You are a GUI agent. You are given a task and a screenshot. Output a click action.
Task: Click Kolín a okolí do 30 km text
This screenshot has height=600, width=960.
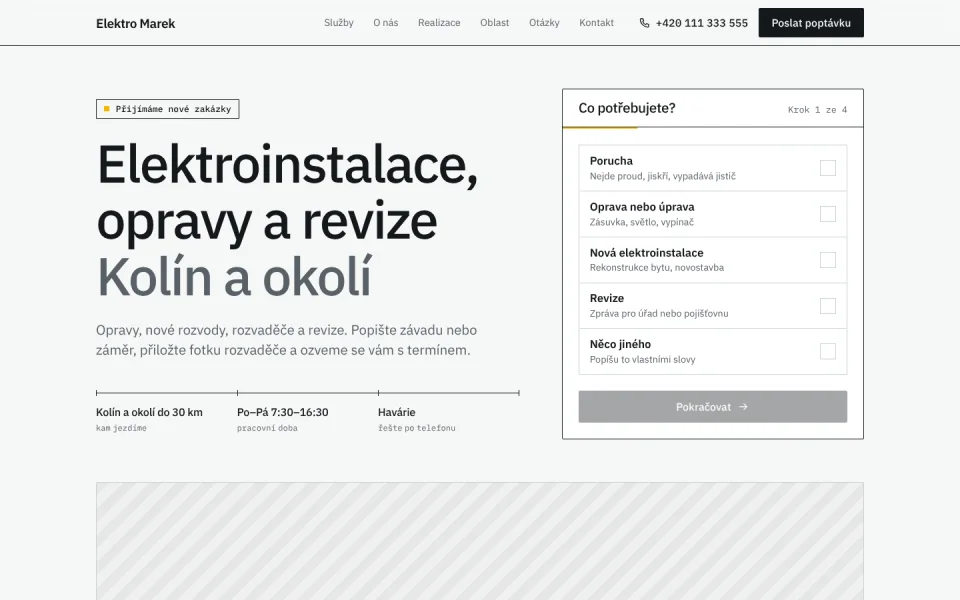click(149, 412)
